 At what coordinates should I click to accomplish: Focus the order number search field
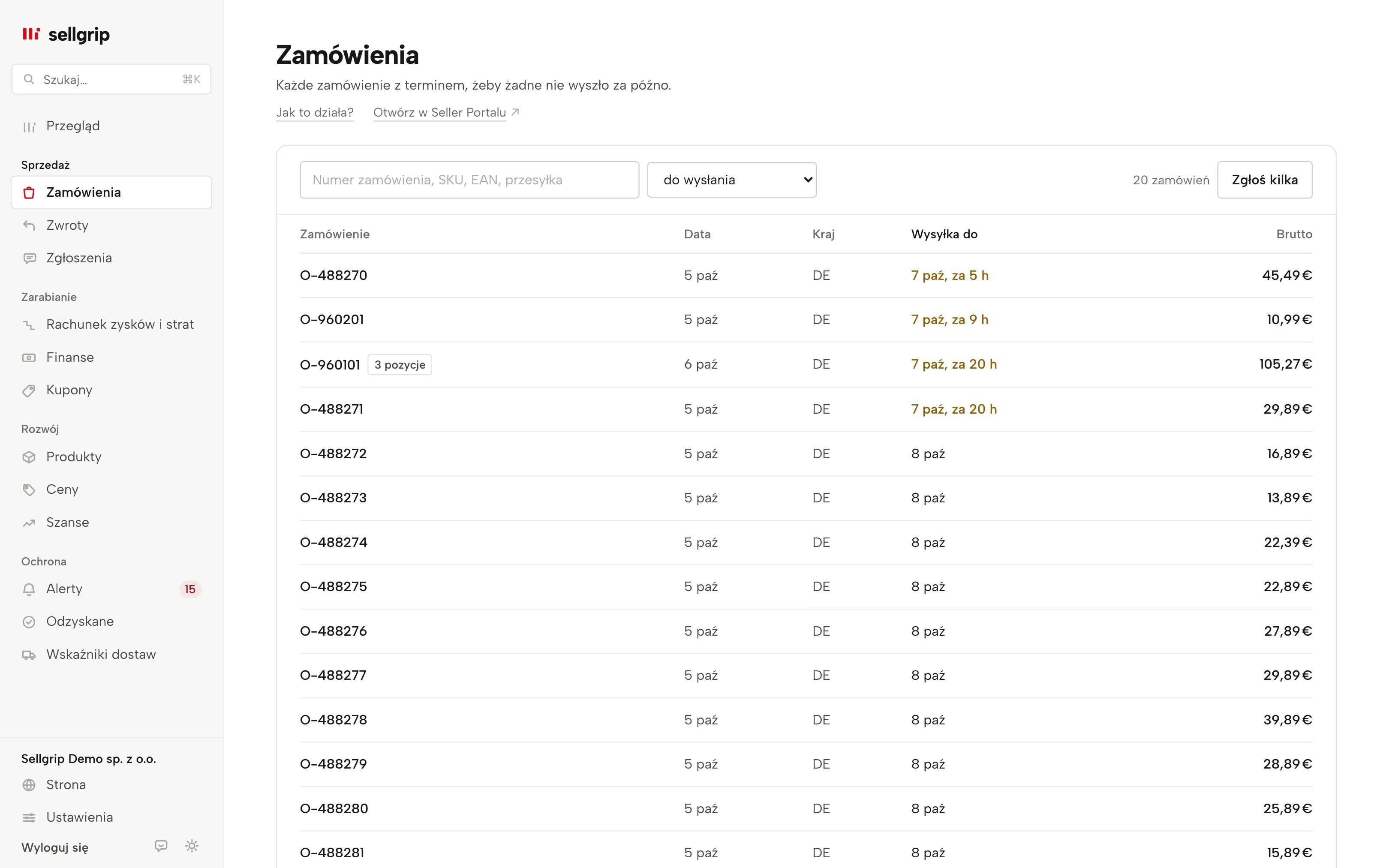[469, 180]
